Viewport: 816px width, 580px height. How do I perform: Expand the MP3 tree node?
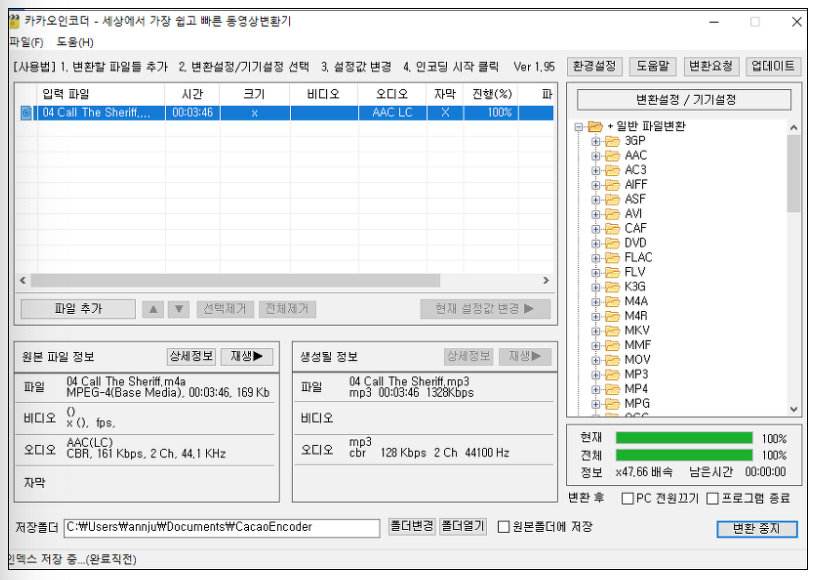tap(596, 374)
